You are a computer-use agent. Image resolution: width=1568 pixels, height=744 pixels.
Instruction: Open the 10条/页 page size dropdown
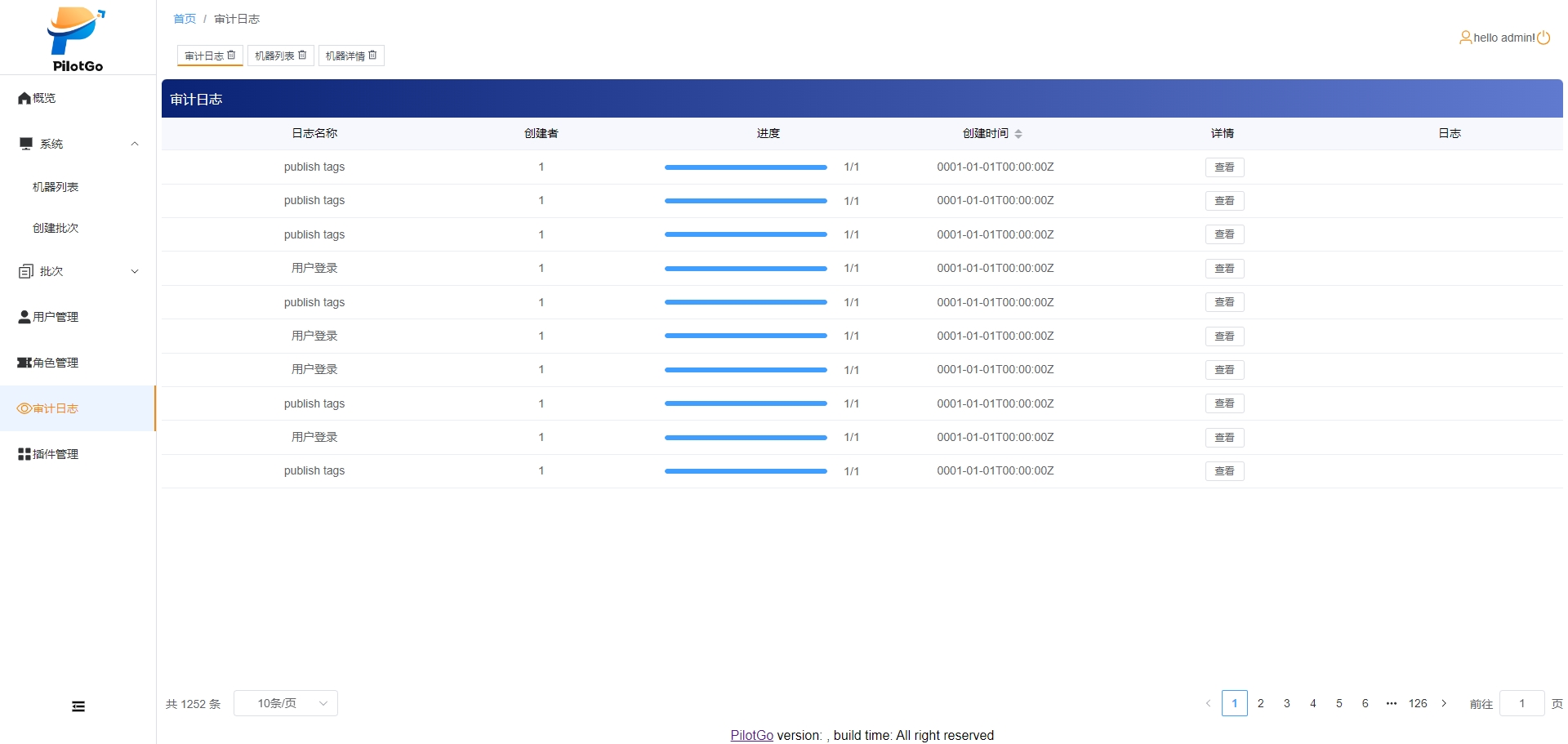coord(286,703)
